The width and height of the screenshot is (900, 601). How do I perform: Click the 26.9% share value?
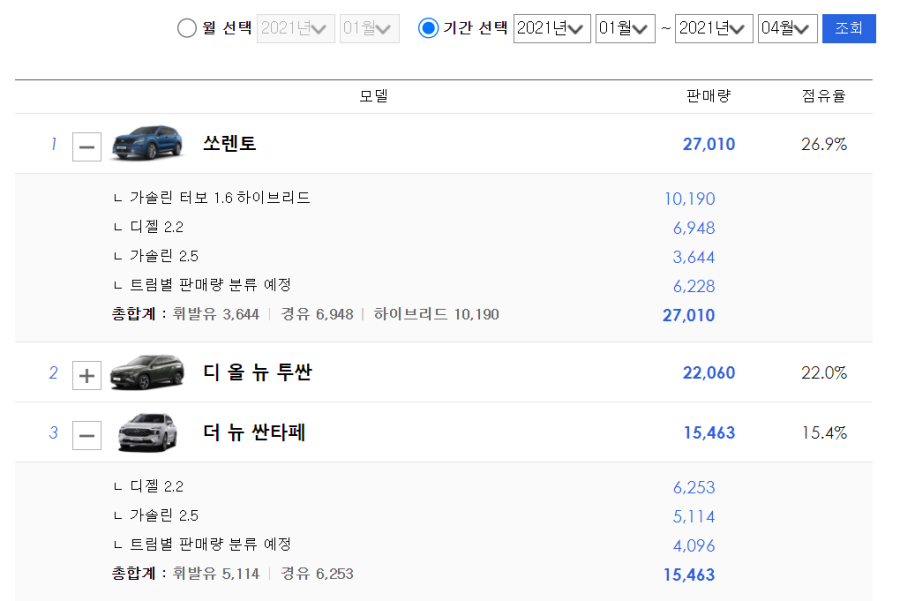[824, 144]
